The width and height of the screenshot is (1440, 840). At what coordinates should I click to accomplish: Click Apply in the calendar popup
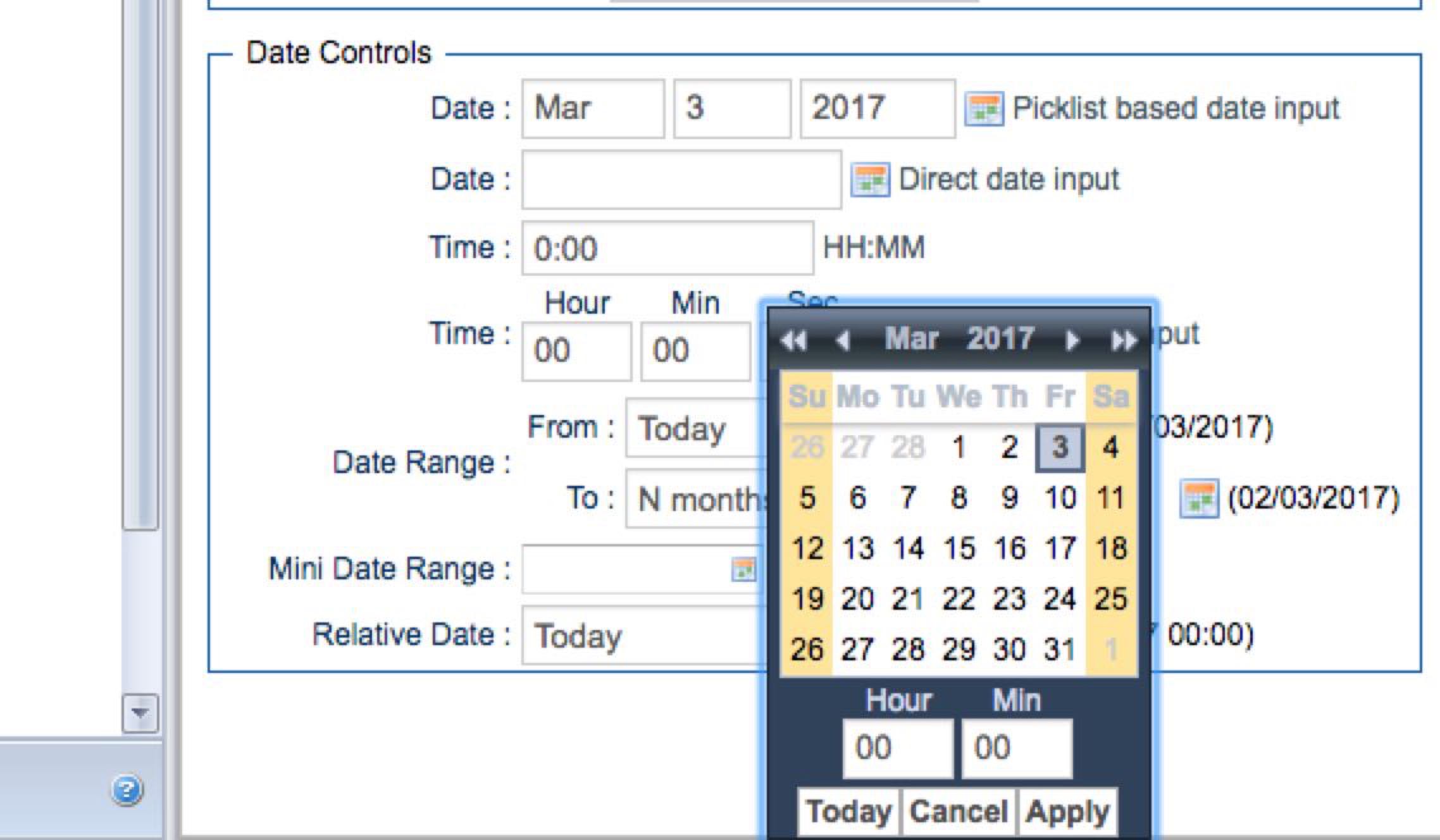pyautogui.click(x=1067, y=812)
